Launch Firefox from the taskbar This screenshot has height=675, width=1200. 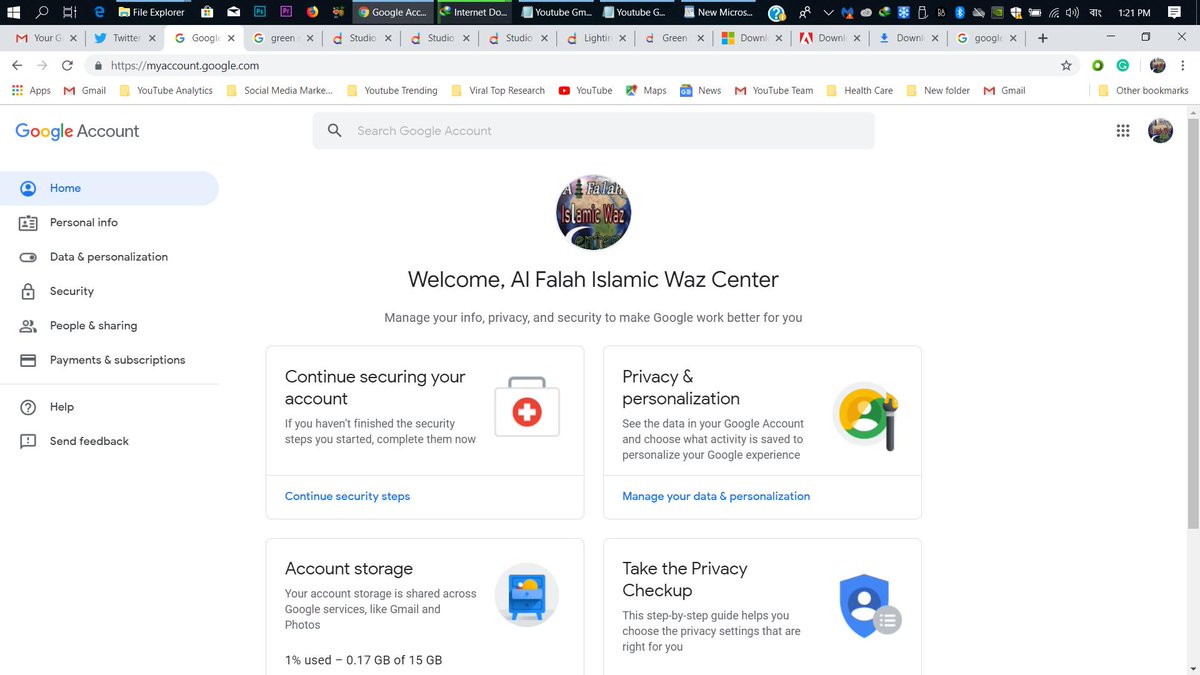tap(312, 12)
